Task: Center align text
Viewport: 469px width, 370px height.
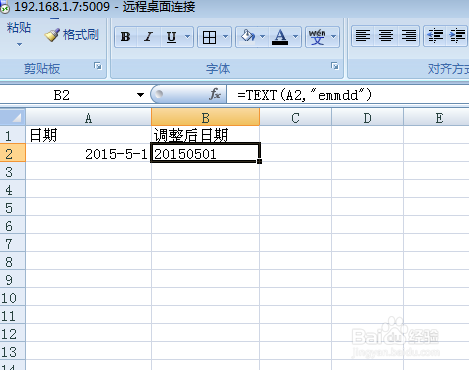Action: click(x=386, y=36)
